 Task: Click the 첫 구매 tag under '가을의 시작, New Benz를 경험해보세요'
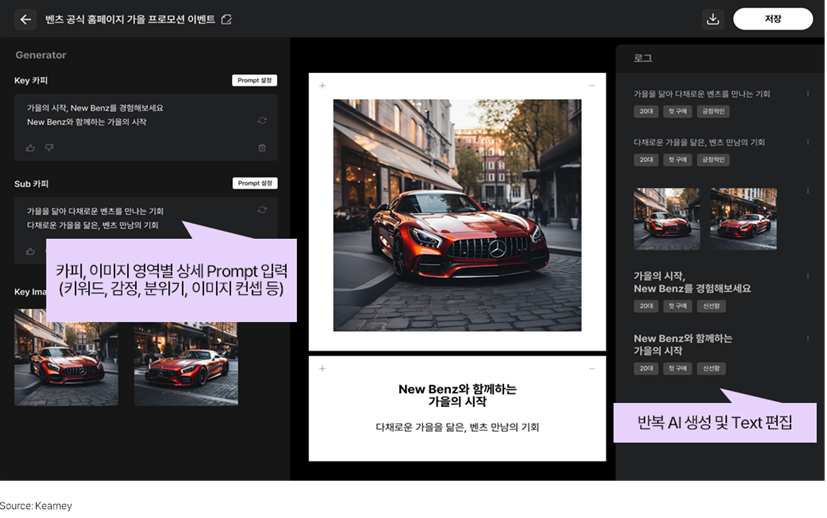coord(677,306)
